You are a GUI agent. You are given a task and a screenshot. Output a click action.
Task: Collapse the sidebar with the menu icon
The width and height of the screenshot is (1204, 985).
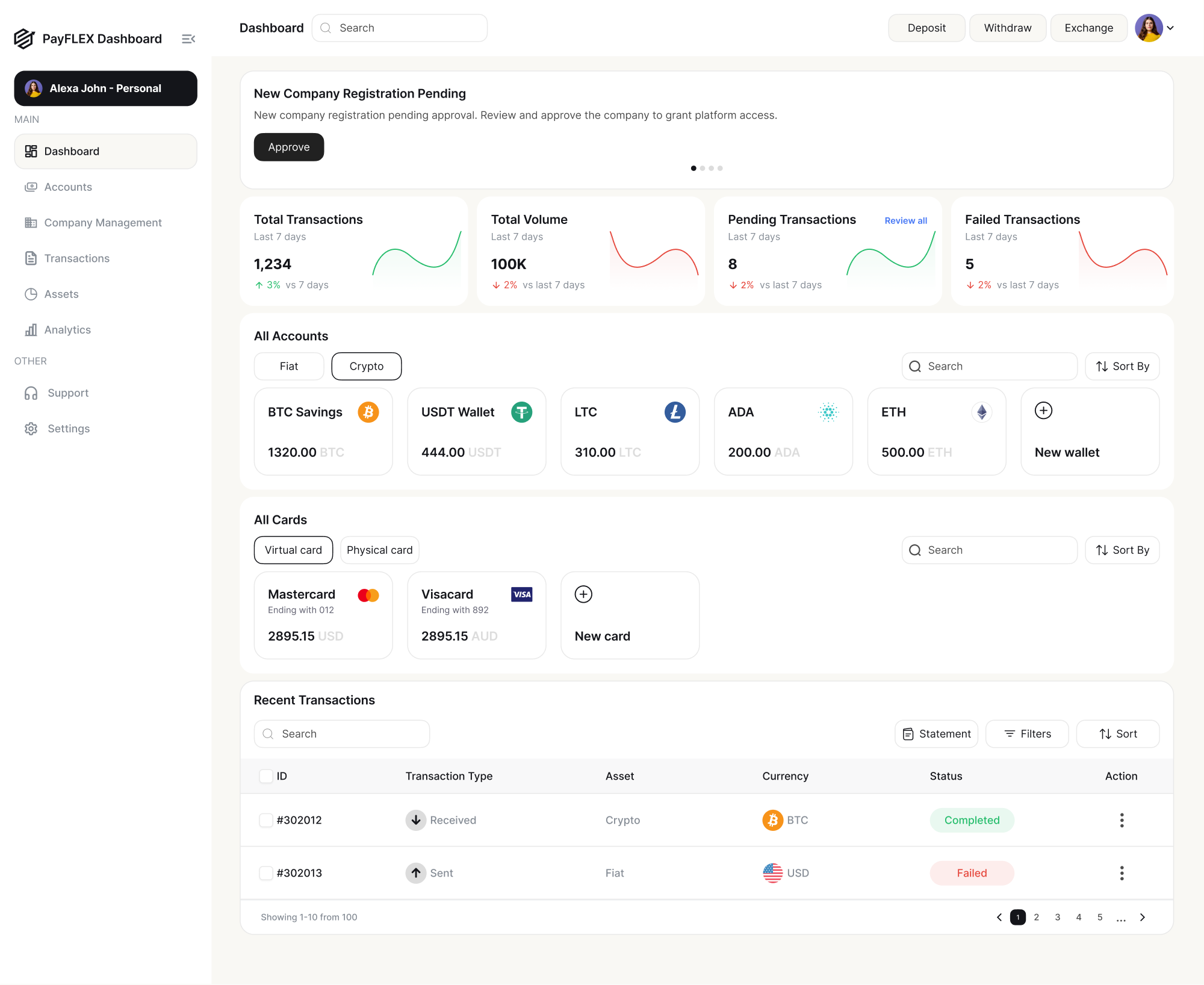click(188, 39)
